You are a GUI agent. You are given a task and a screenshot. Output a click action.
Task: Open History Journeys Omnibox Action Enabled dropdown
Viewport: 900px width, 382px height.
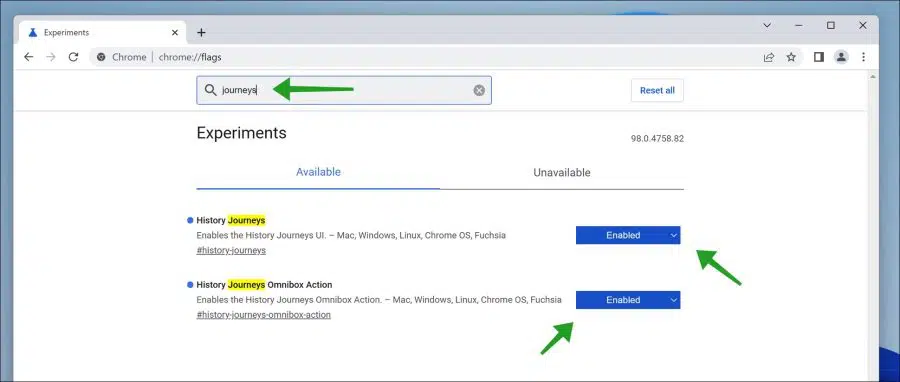click(628, 300)
